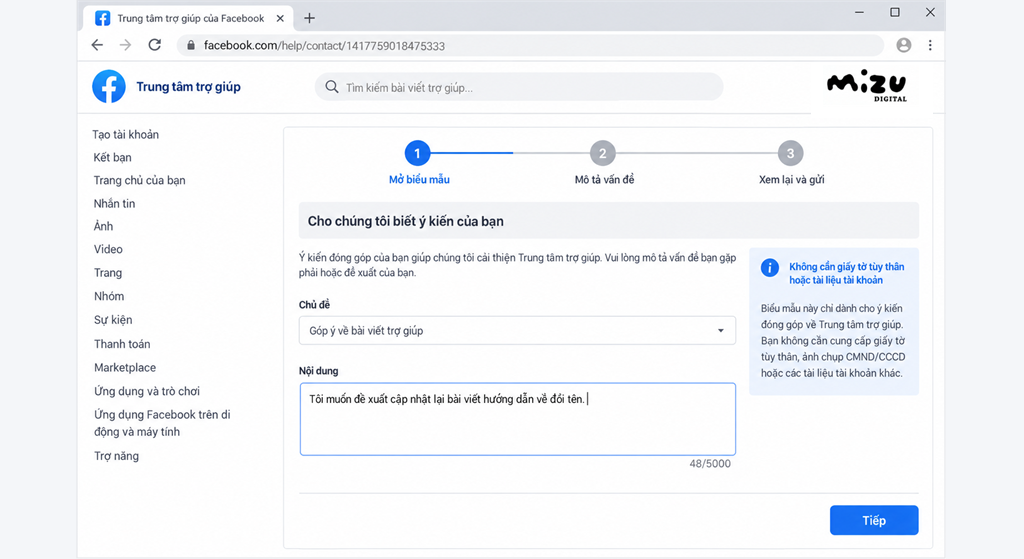Click the Trung tâm trợ giúp browser tab title
Viewport: 1024px width, 559px height.
[191, 18]
